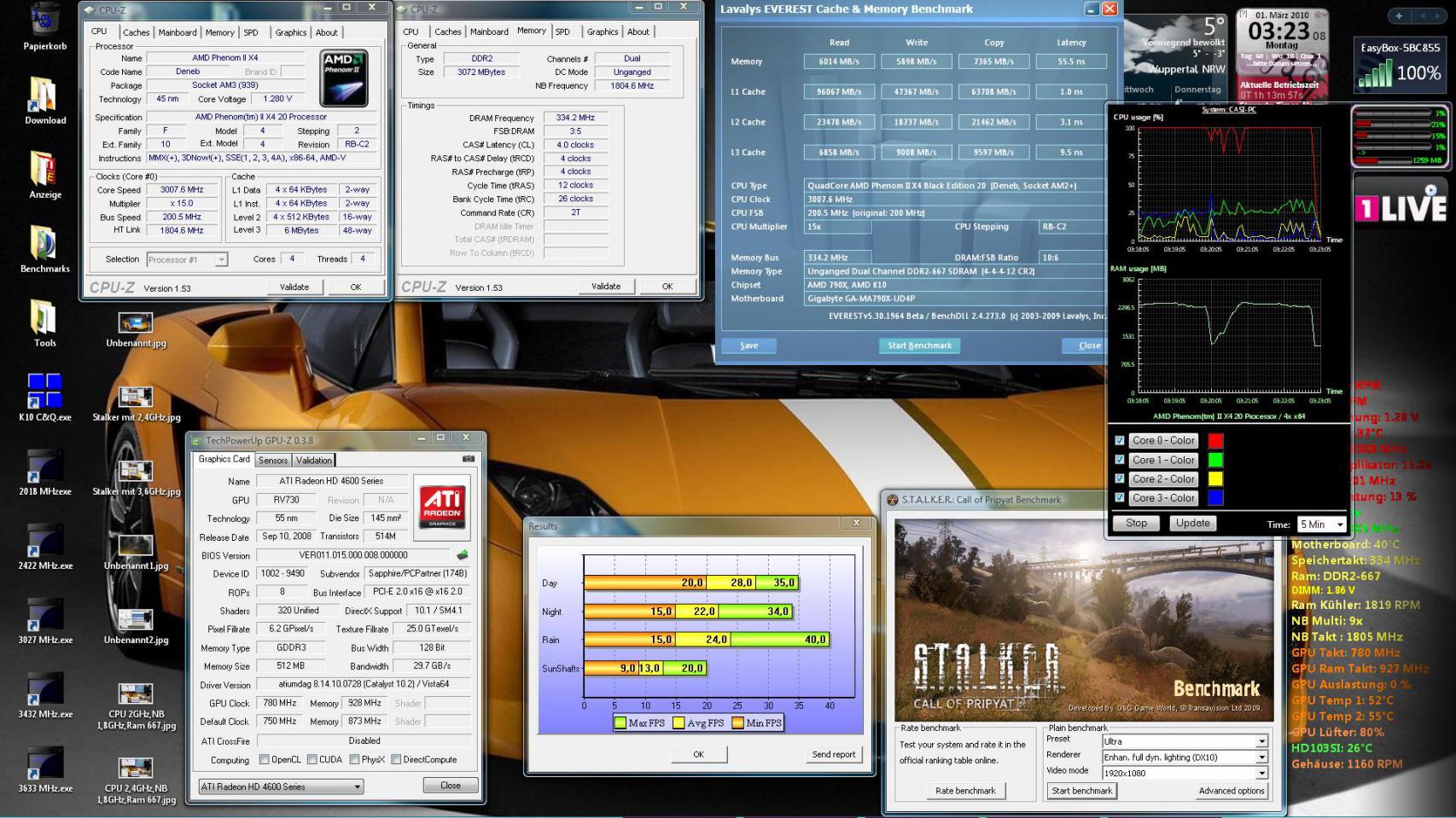
Task: Select the CPU 2,4GHz NB 1,8GHz Ram 667.jpg file
Action: [x=136, y=781]
